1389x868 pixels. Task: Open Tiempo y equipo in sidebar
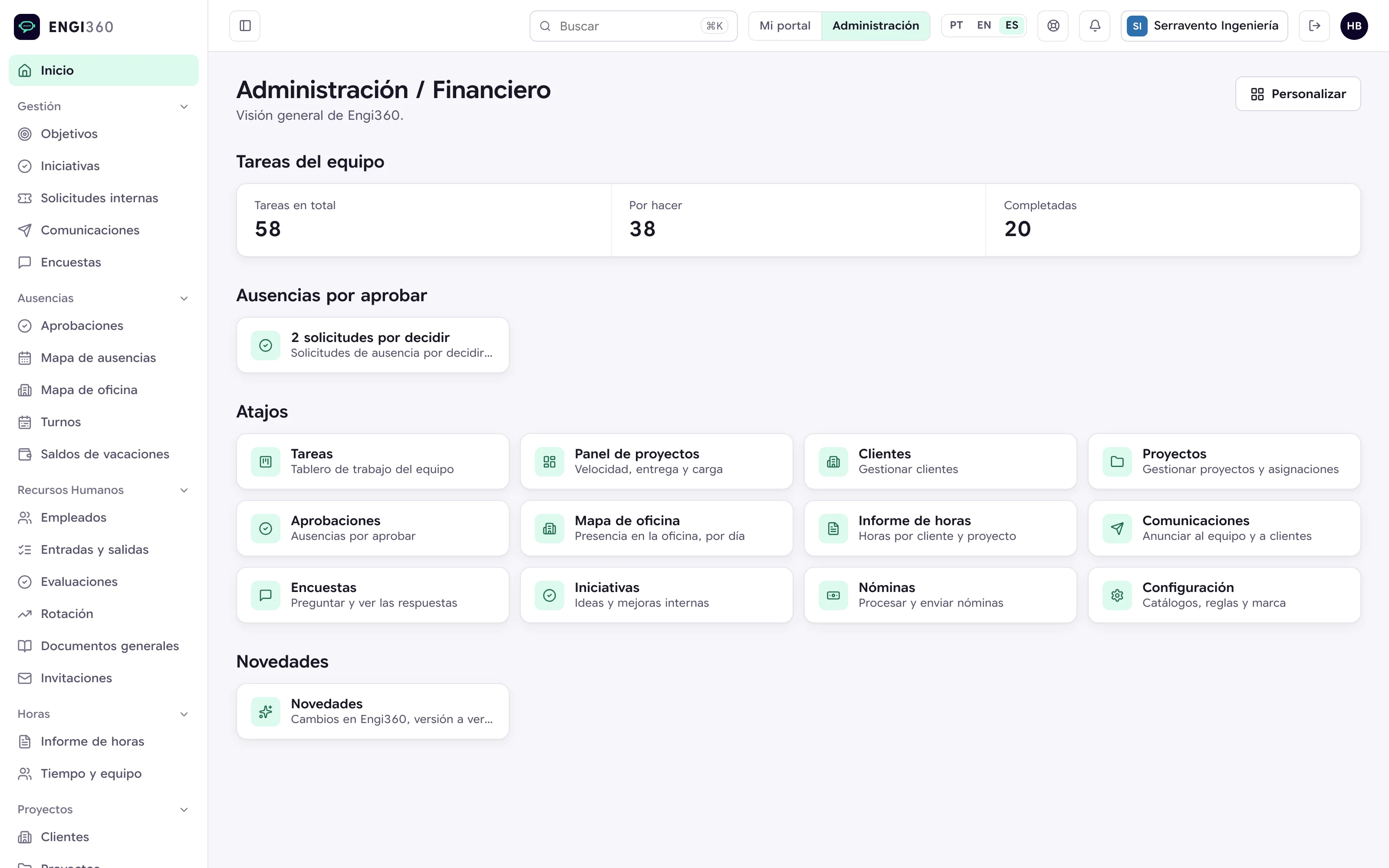[x=103, y=773]
